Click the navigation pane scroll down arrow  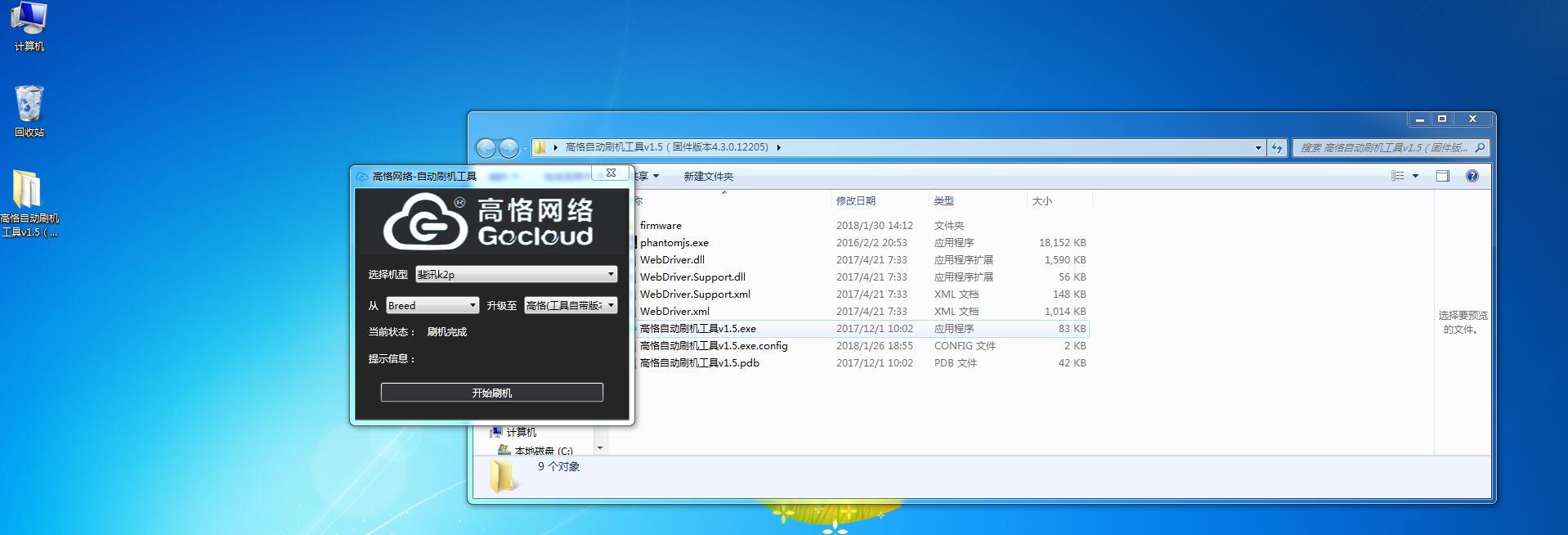click(x=600, y=448)
